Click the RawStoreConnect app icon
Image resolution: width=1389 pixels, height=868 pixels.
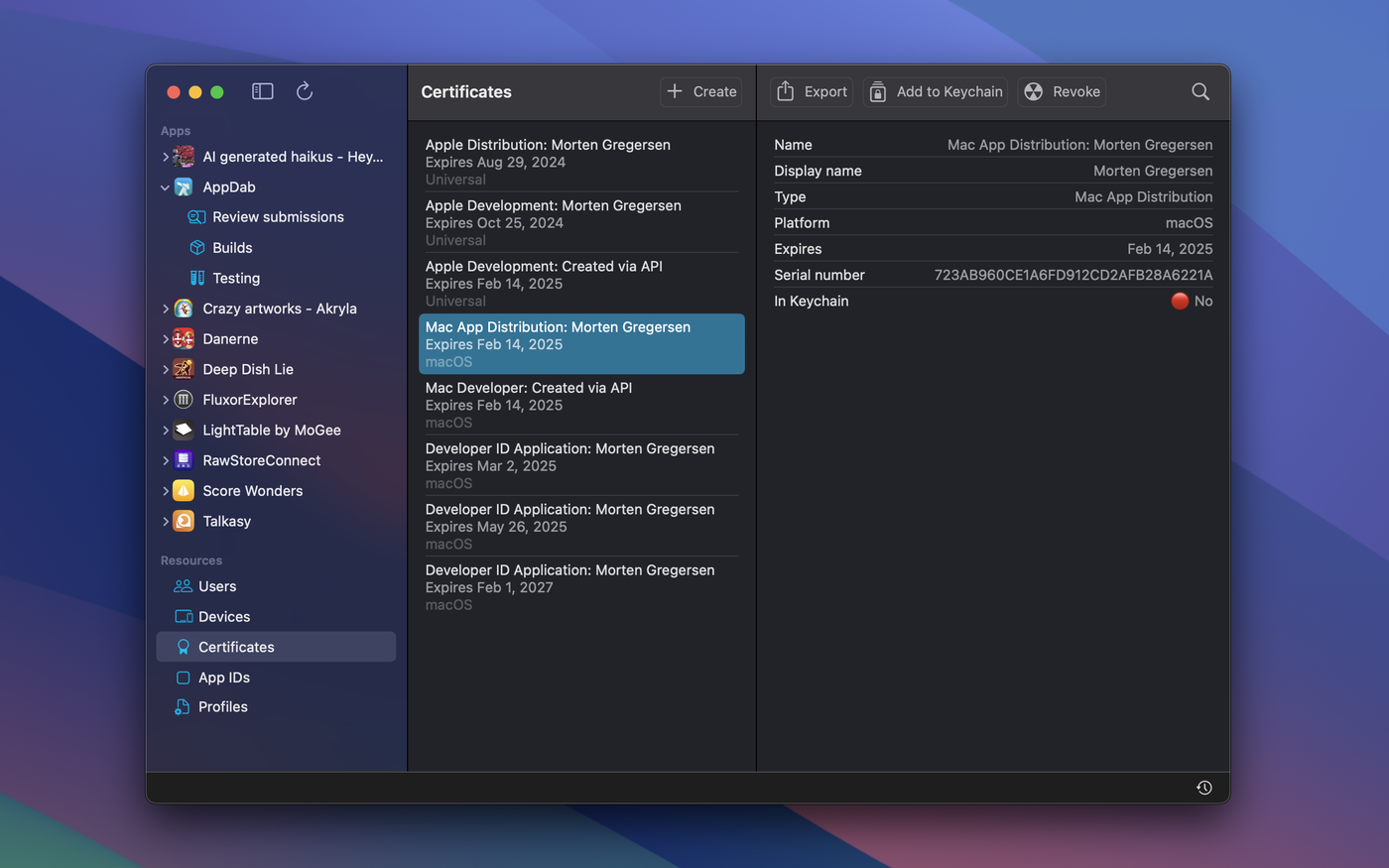click(x=184, y=460)
